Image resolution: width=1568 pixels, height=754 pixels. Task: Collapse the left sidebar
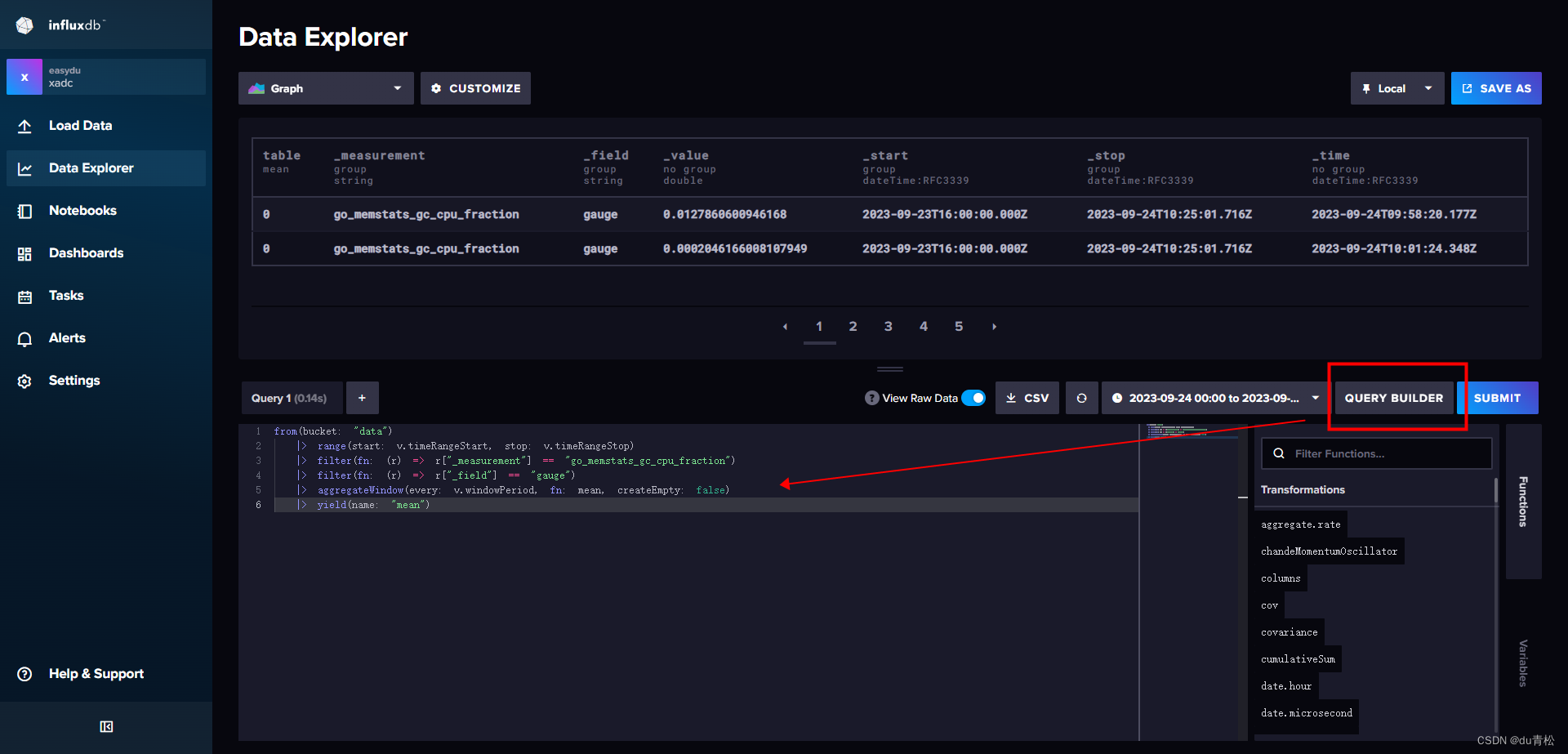pyautogui.click(x=105, y=726)
